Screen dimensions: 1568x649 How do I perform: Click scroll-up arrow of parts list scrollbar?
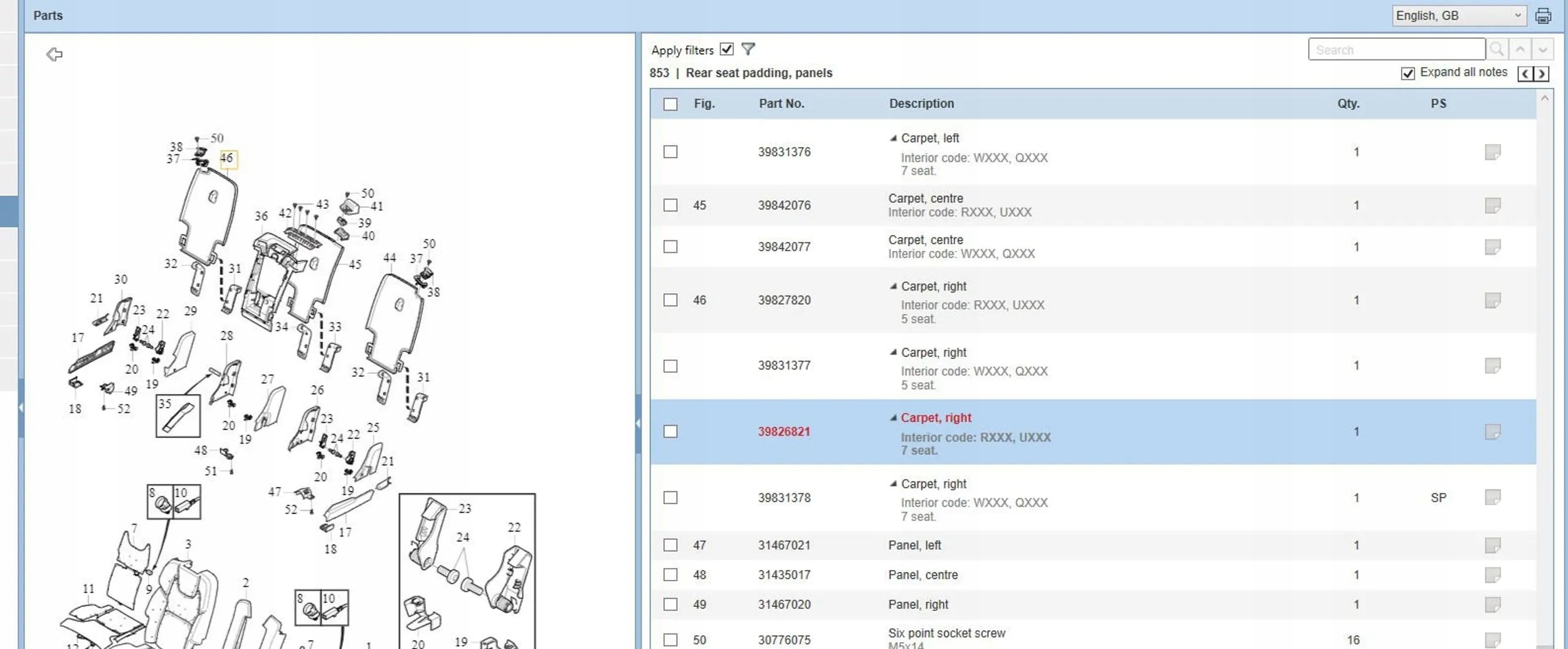[x=1545, y=99]
